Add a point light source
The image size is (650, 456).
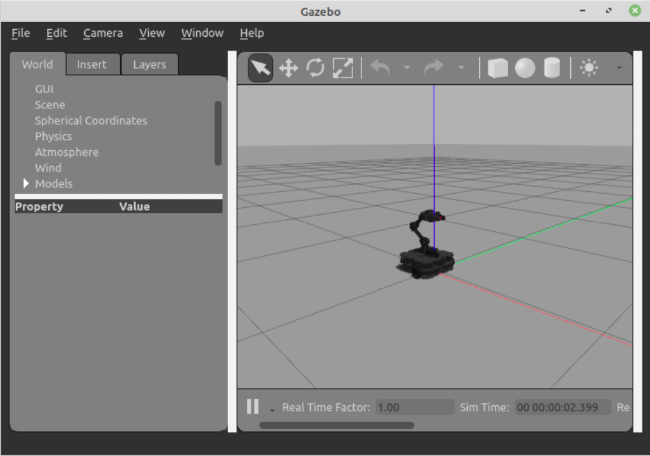coord(589,68)
